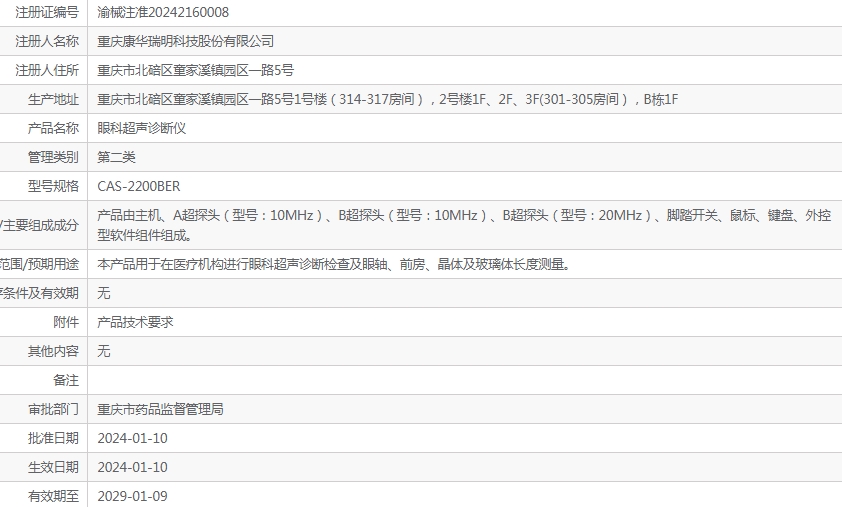Select the 批准日期 value 2024-01-10

[x=132, y=438]
